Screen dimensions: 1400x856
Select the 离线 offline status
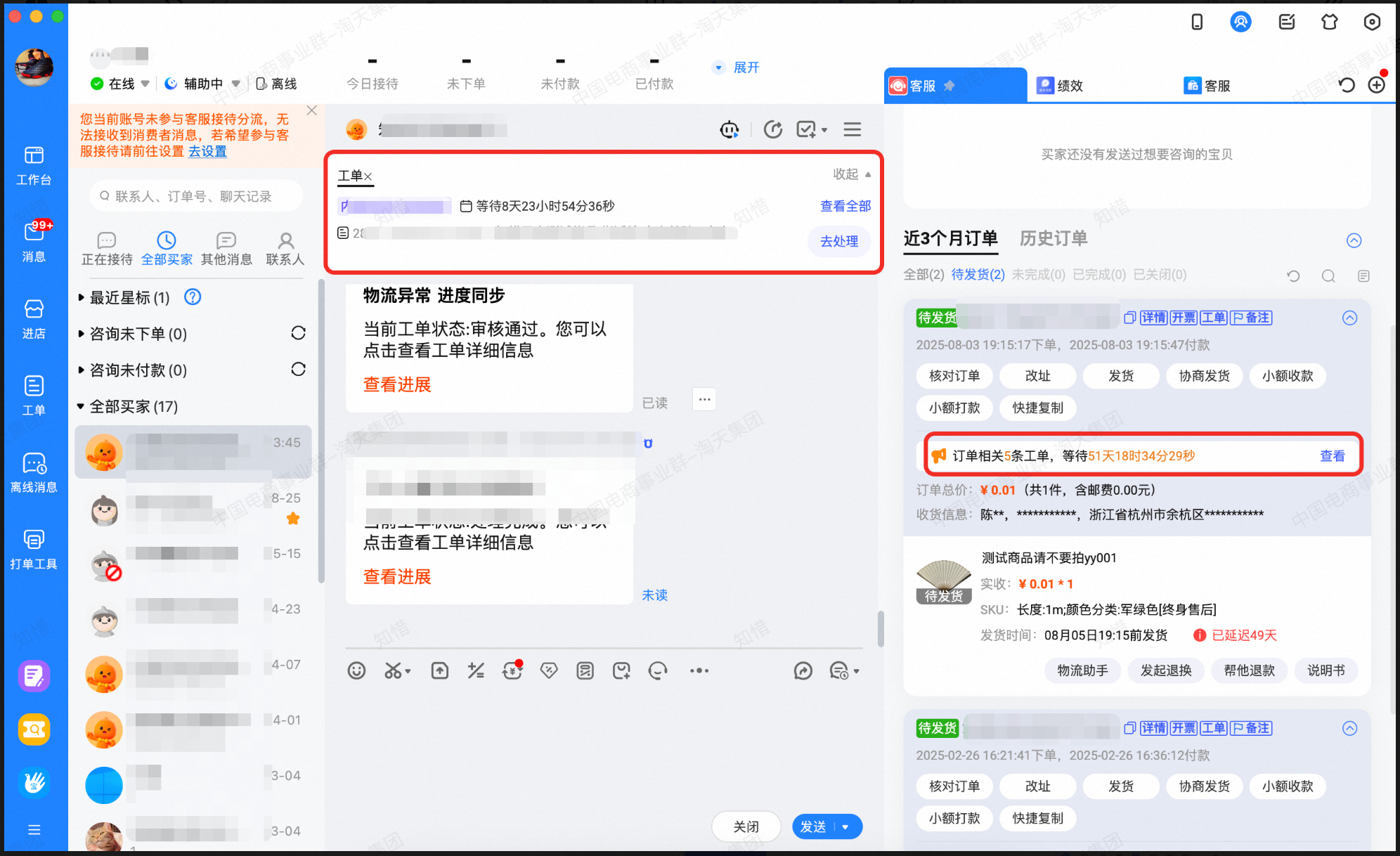click(276, 84)
